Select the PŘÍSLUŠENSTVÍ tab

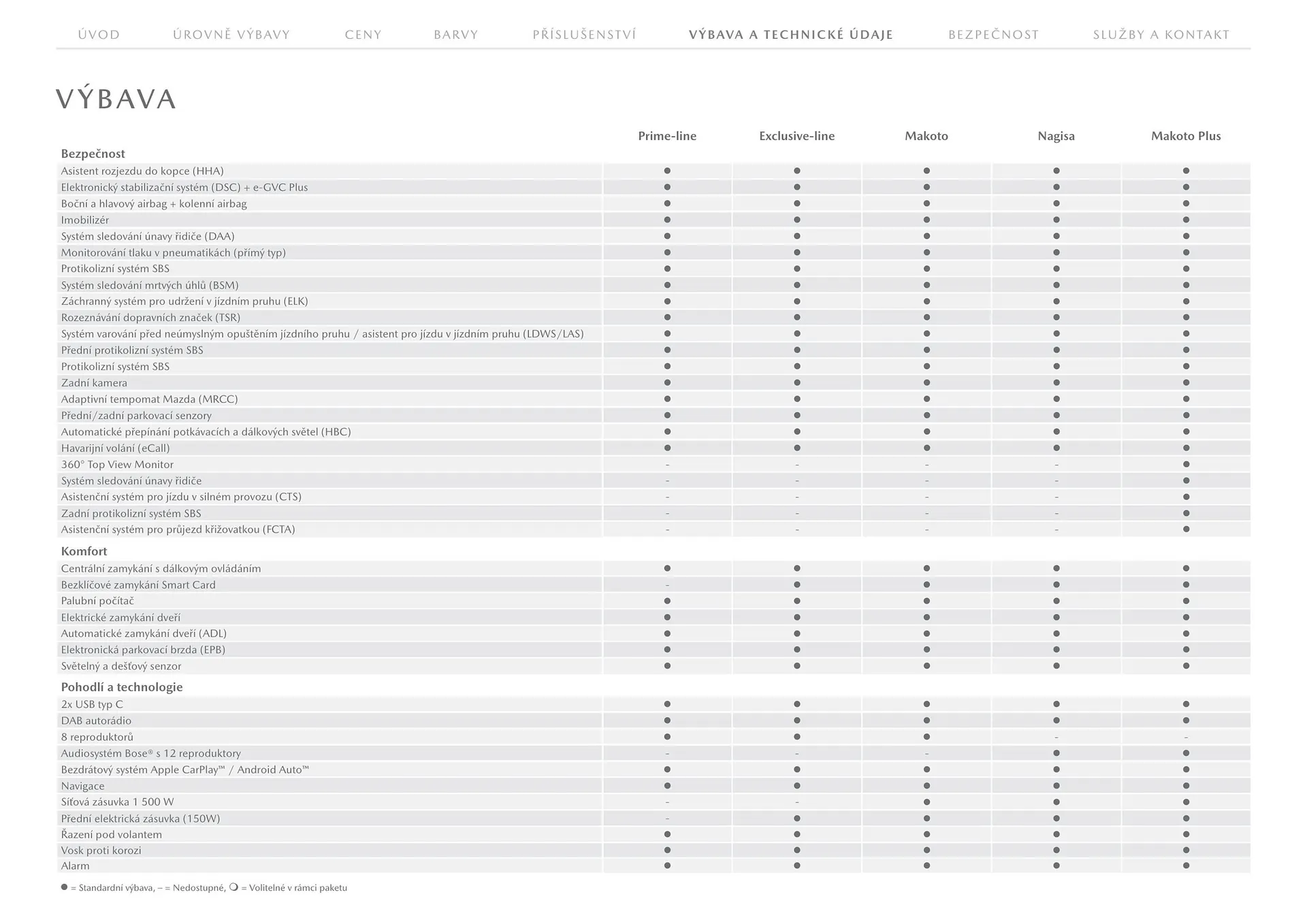(x=584, y=35)
